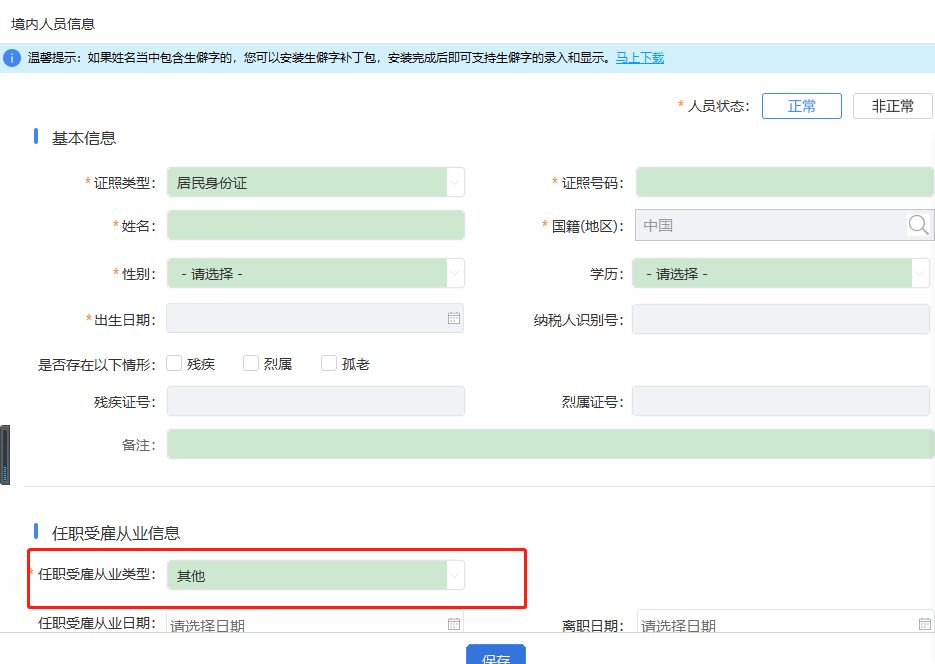Open the 离职日期 calendar icon

point(925,622)
